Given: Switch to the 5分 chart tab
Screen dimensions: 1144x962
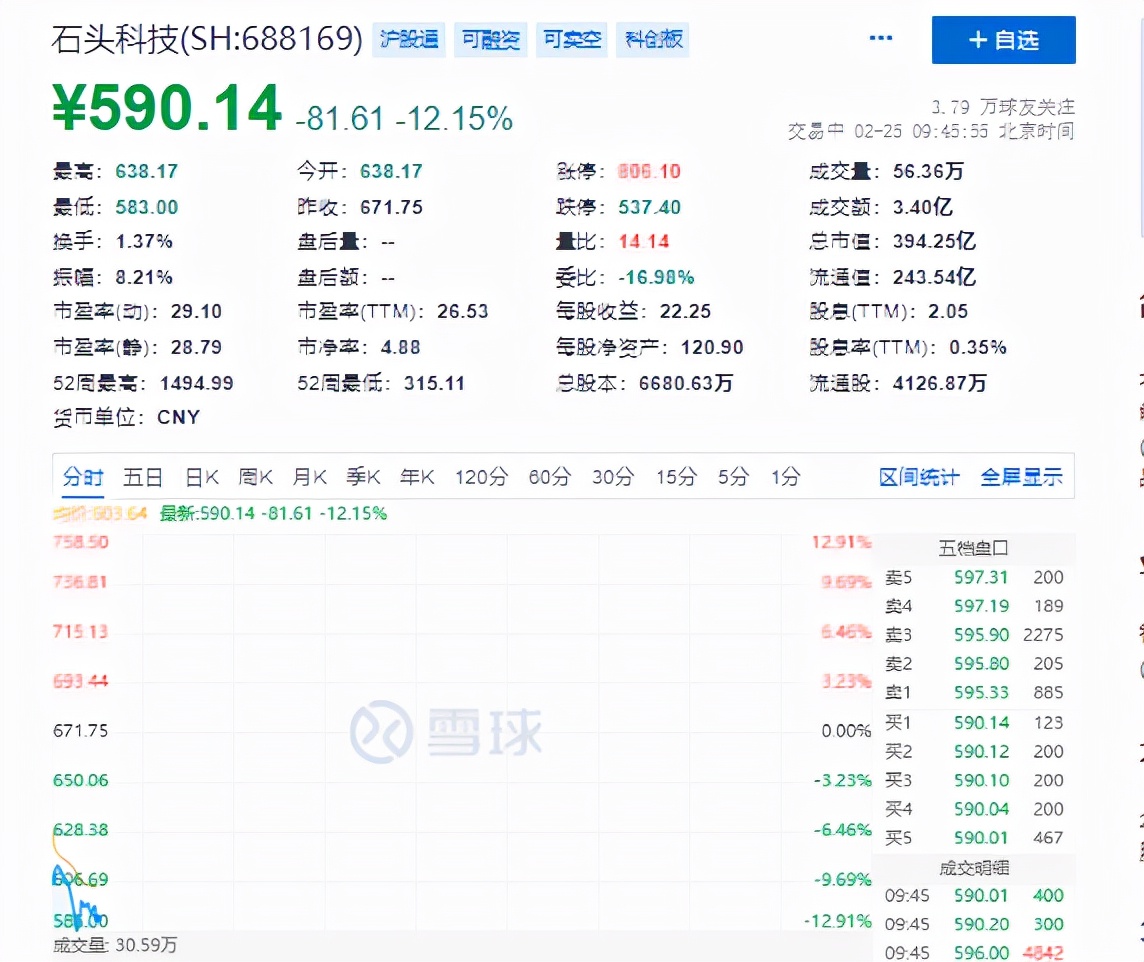Looking at the screenshot, I should coord(733,477).
